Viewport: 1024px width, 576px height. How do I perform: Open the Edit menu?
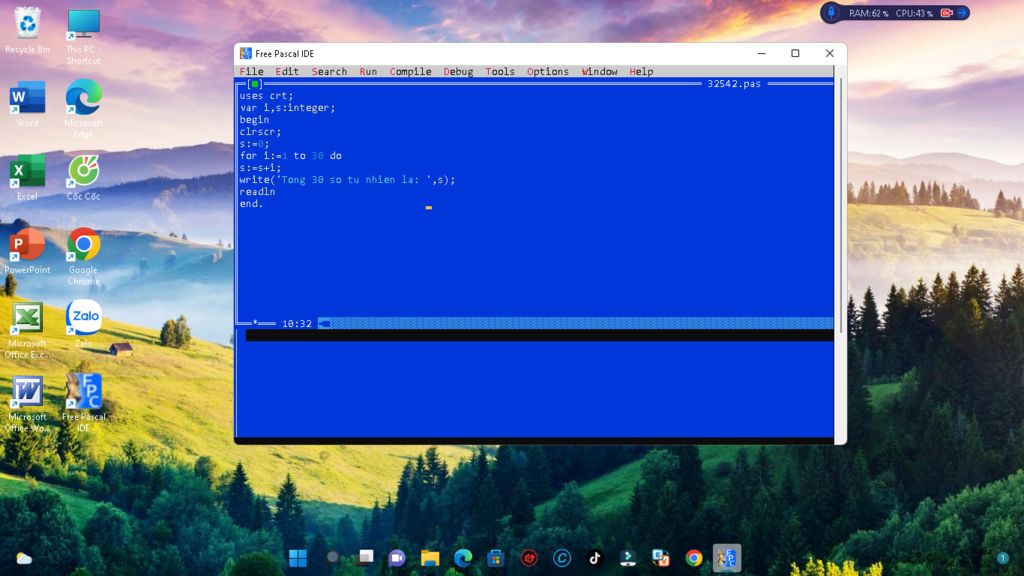[x=287, y=72]
